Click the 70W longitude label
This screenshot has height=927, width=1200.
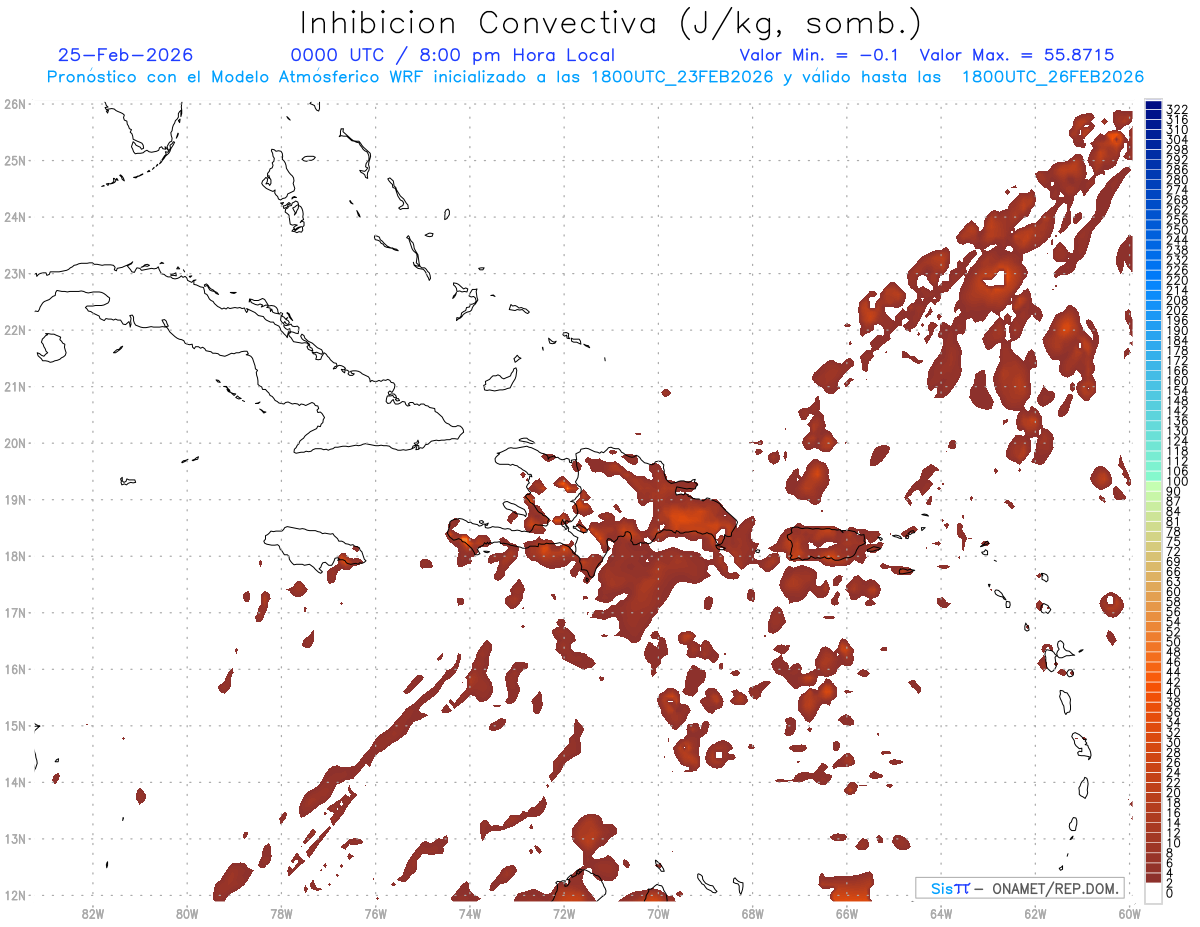click(x=658, y=913)
